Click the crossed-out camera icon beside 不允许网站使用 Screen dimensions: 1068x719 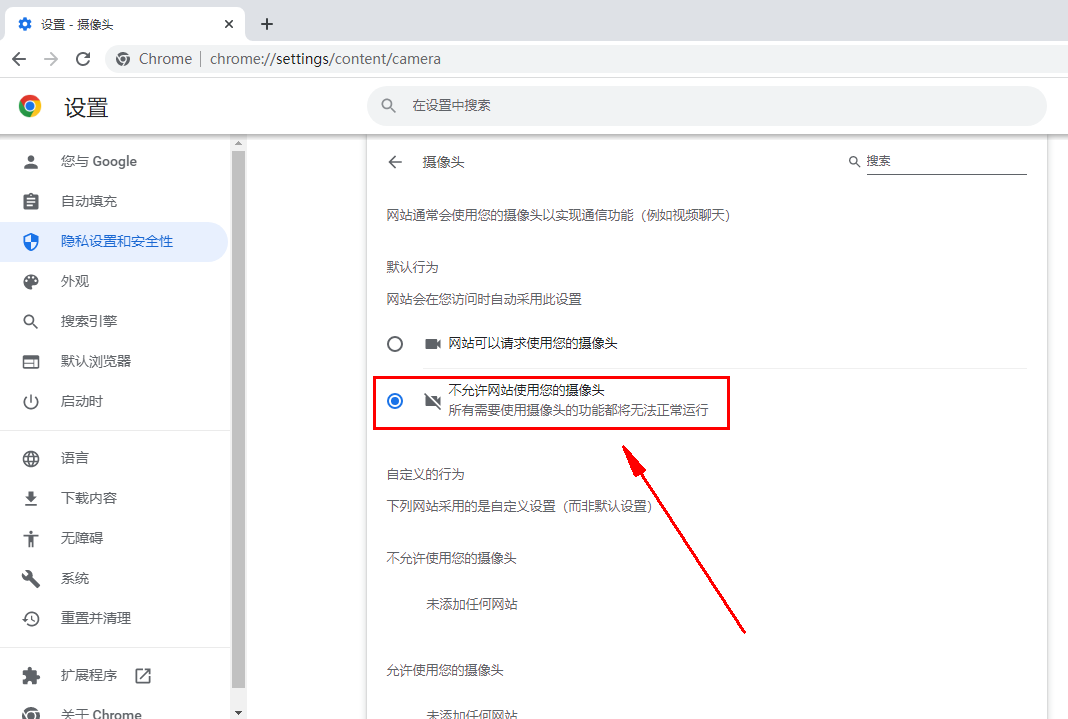pyautogui.click(x=433, y=401)
